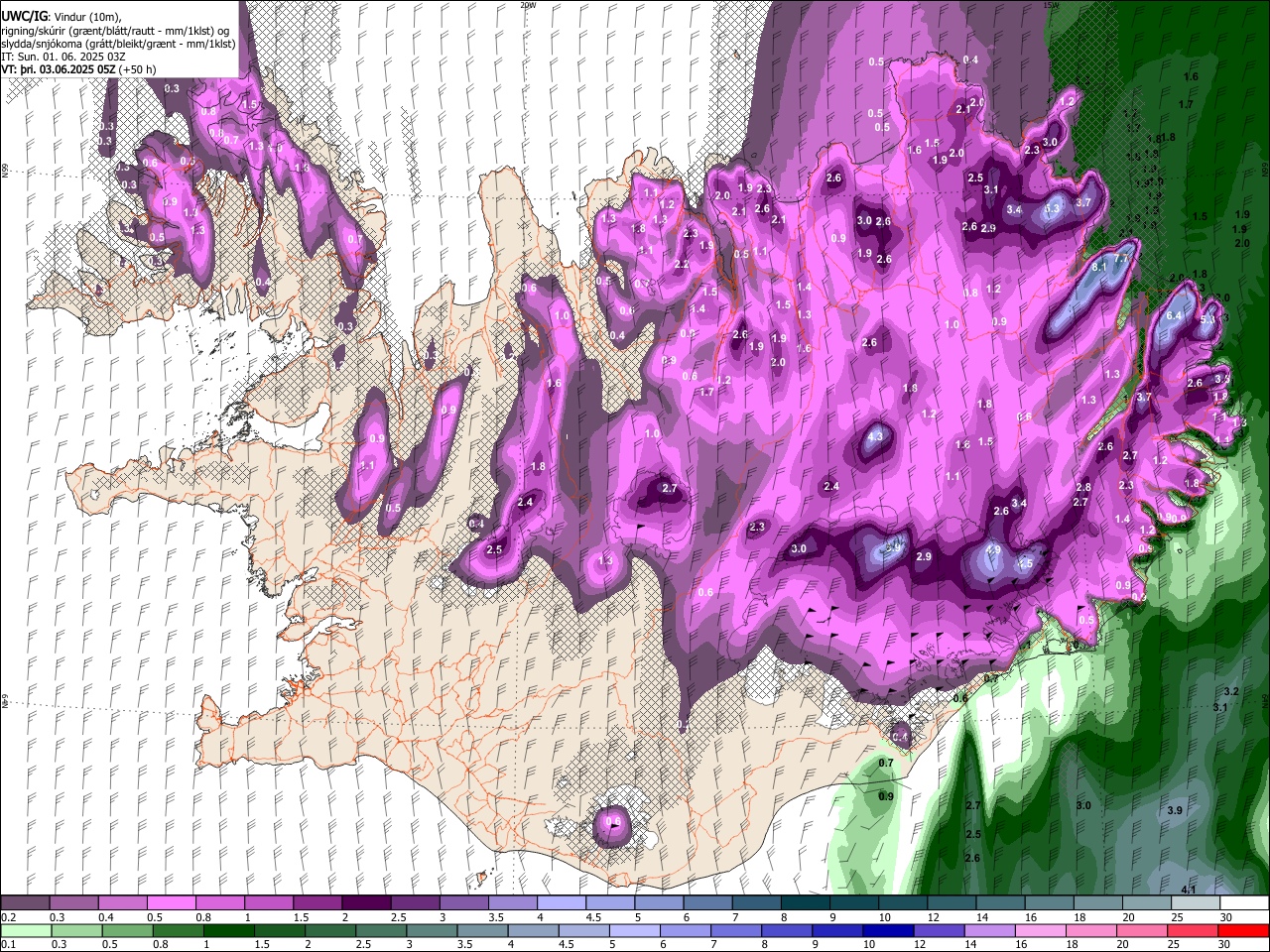Click bottom-row swatch between 3 and 3.5

(x=432, y=930)
